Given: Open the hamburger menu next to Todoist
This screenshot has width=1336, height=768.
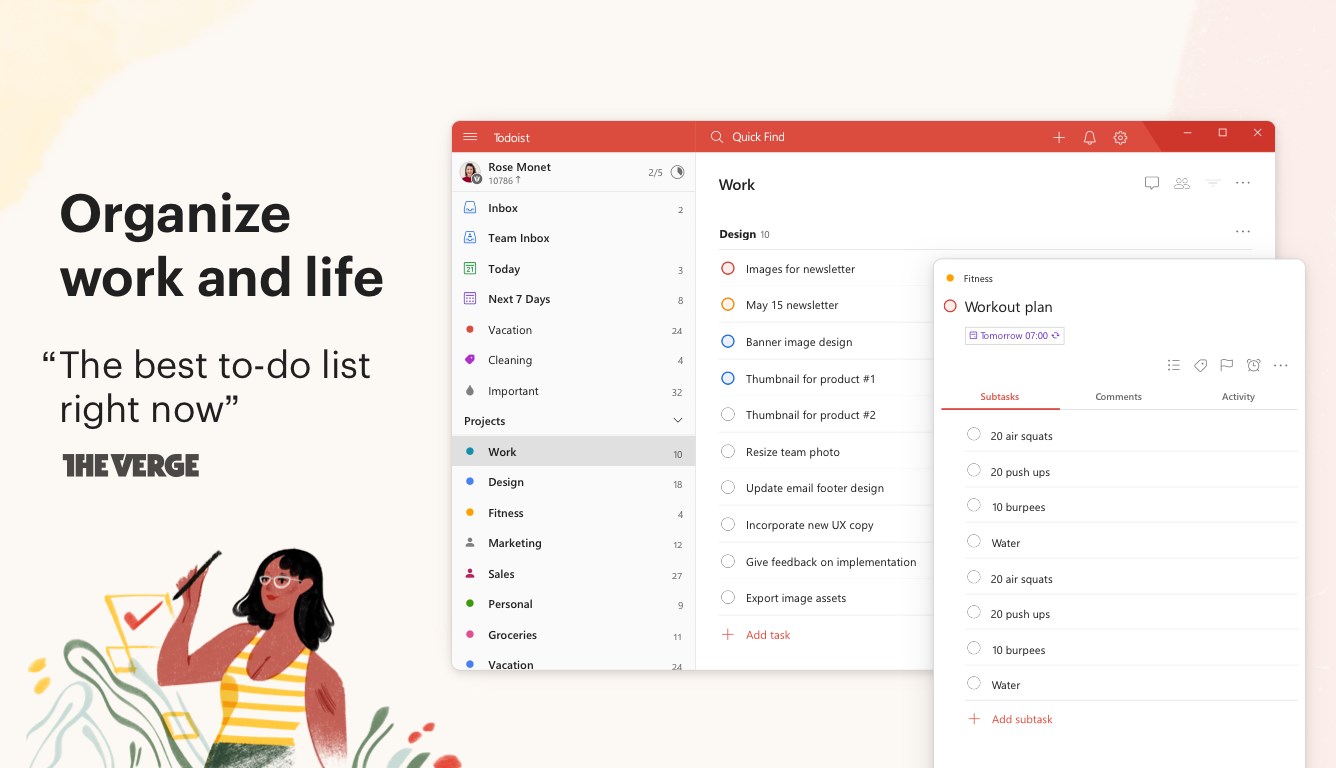Looking at the screenshot, I should pyautogui.click(x=470, y=137).
